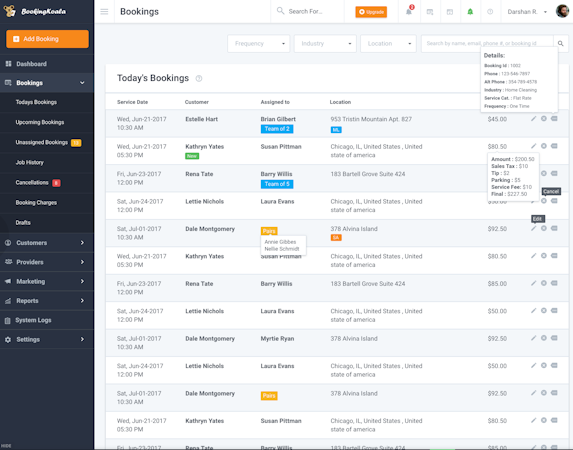Click the hamburger menu icon

104,12
